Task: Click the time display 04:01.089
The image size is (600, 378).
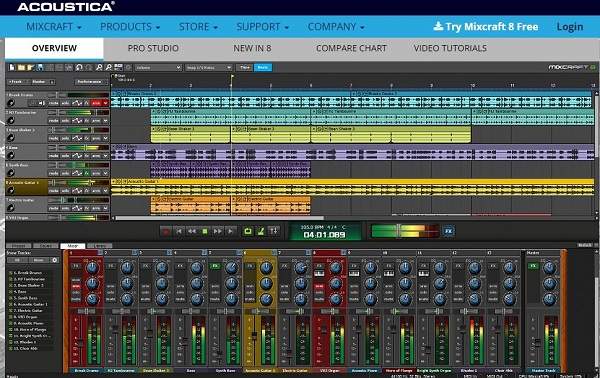Action: click(x=324, y=235)
